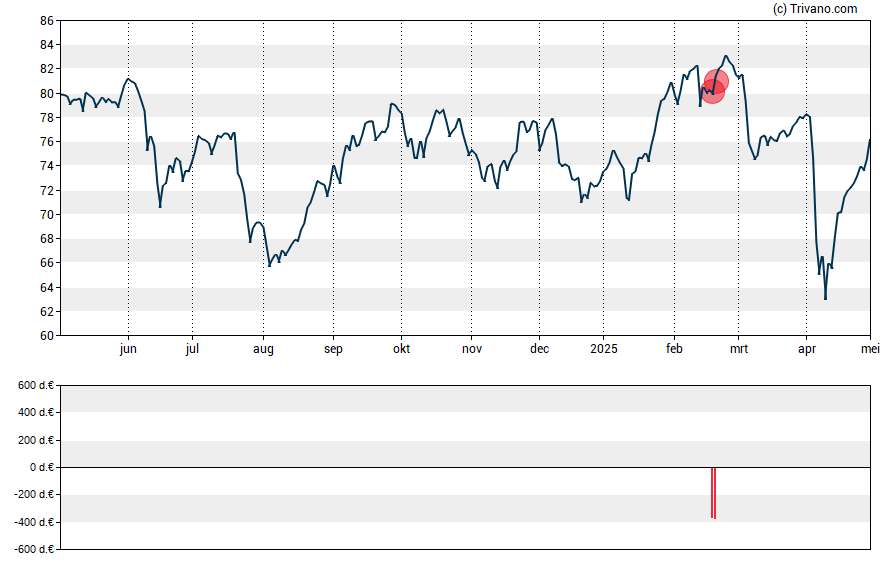This screenshot has height=565, width=888.
Task: Click the '2025' year axis label
Action: click(x=604, y=349)
